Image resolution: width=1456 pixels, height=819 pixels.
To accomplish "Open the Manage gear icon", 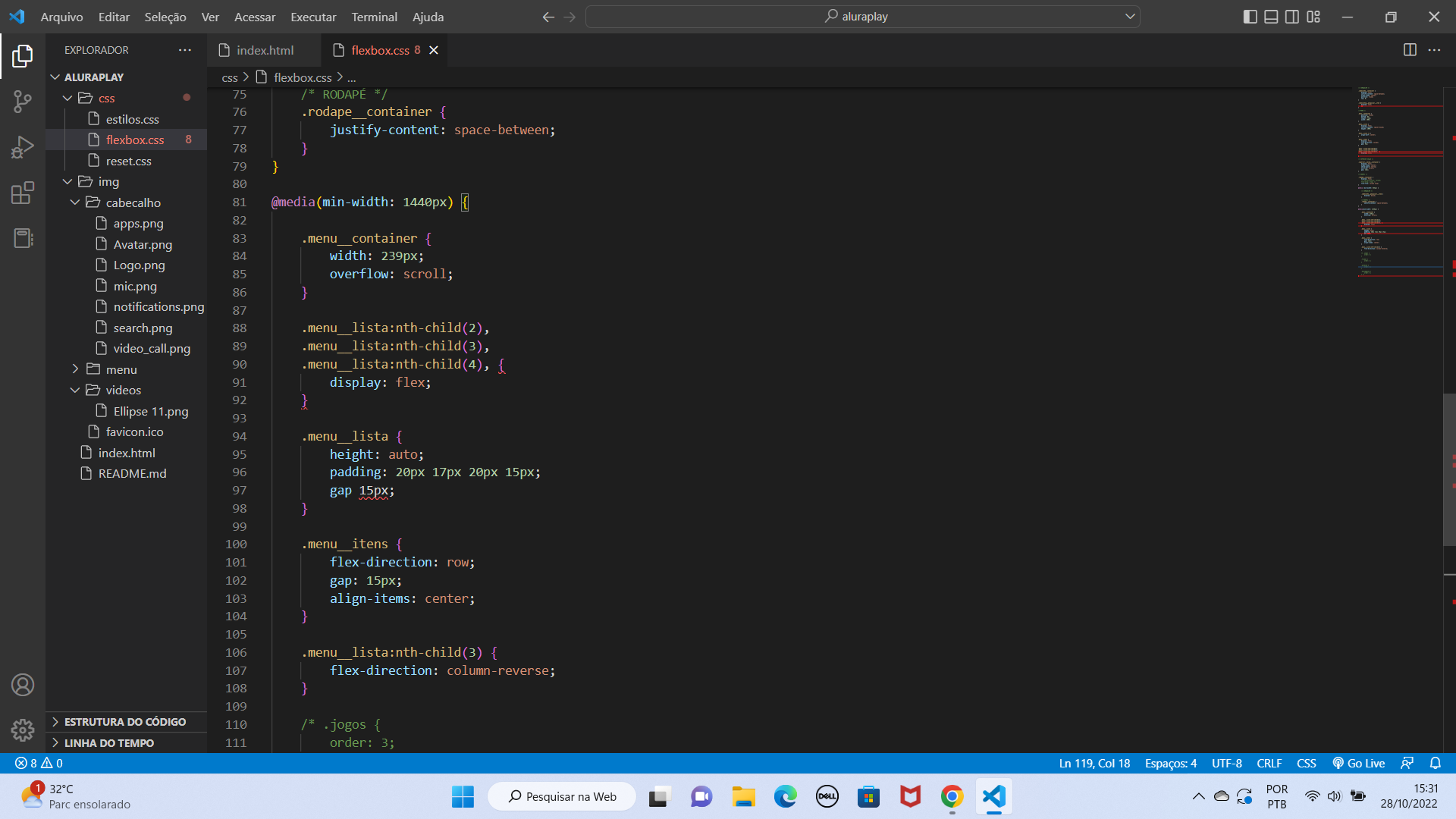I will (x=23, y=730).
